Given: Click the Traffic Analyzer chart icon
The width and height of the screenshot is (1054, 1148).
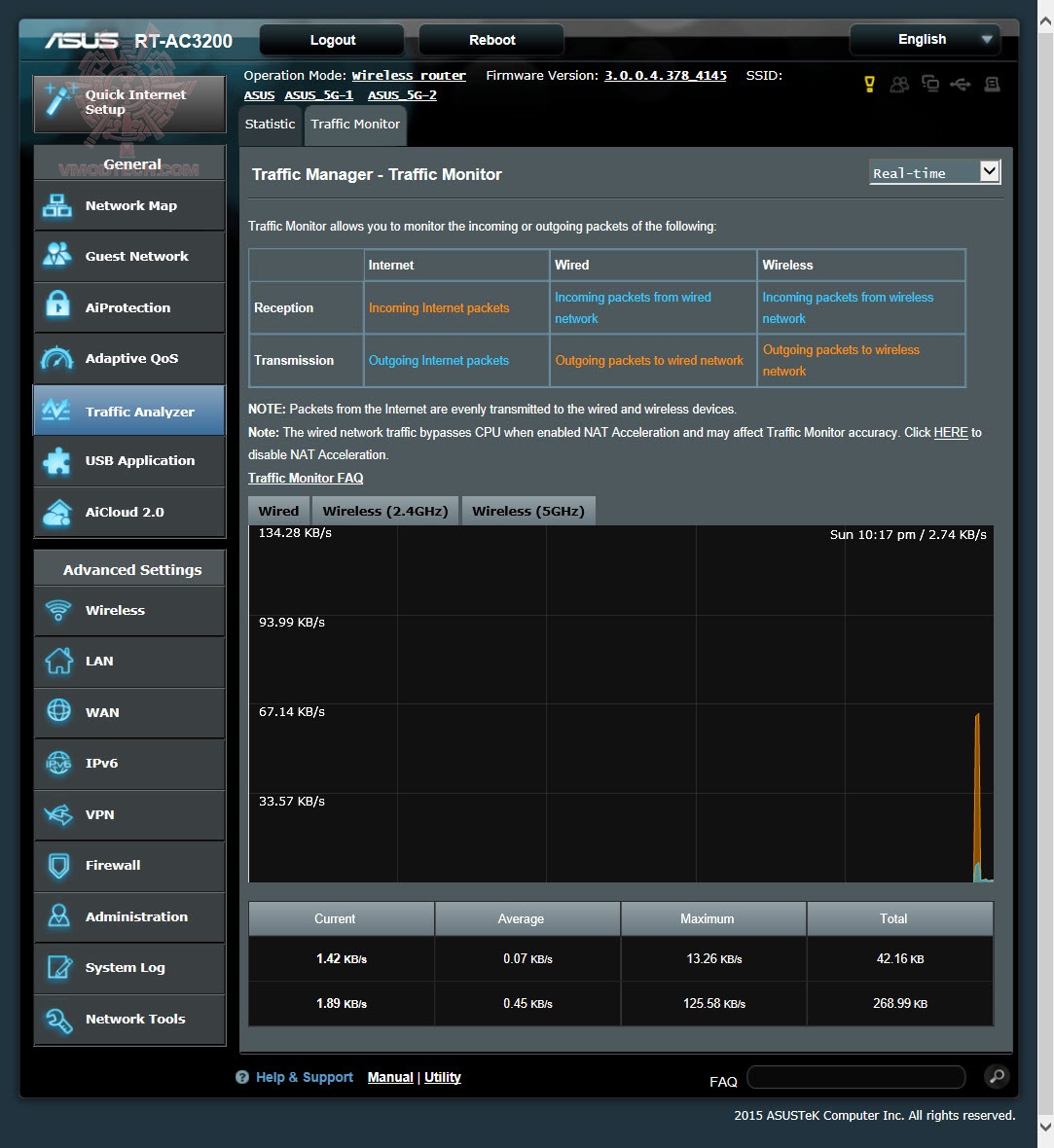Looking at the screenshot, I should [55, 410].
